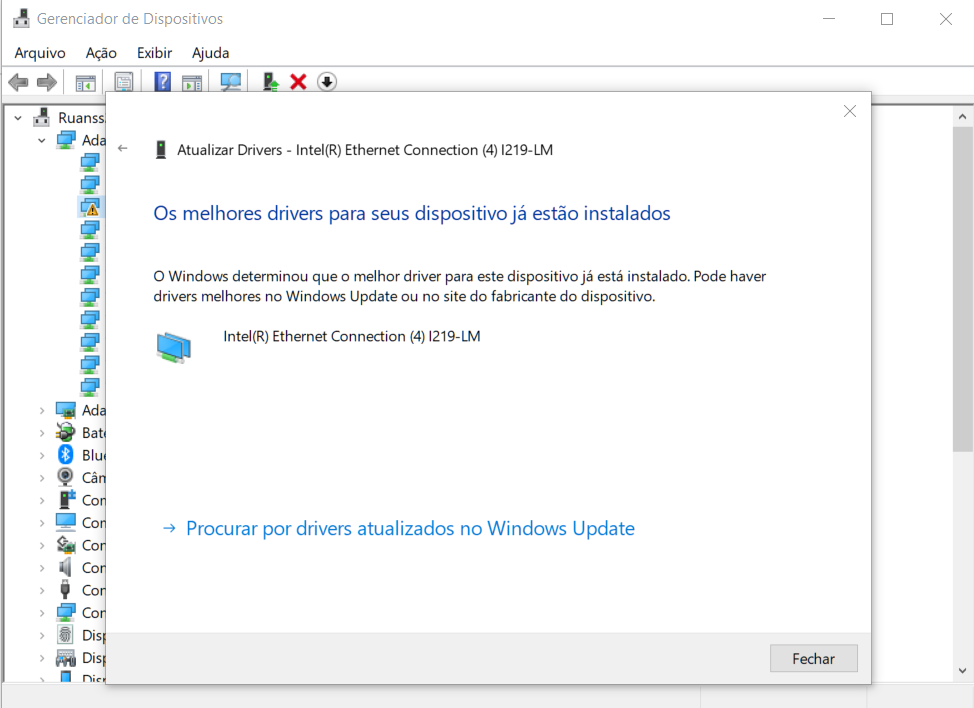This screenshot has width=974, height=708.
Task: Click the red X uninstall device icon
Action: (298, 82)
